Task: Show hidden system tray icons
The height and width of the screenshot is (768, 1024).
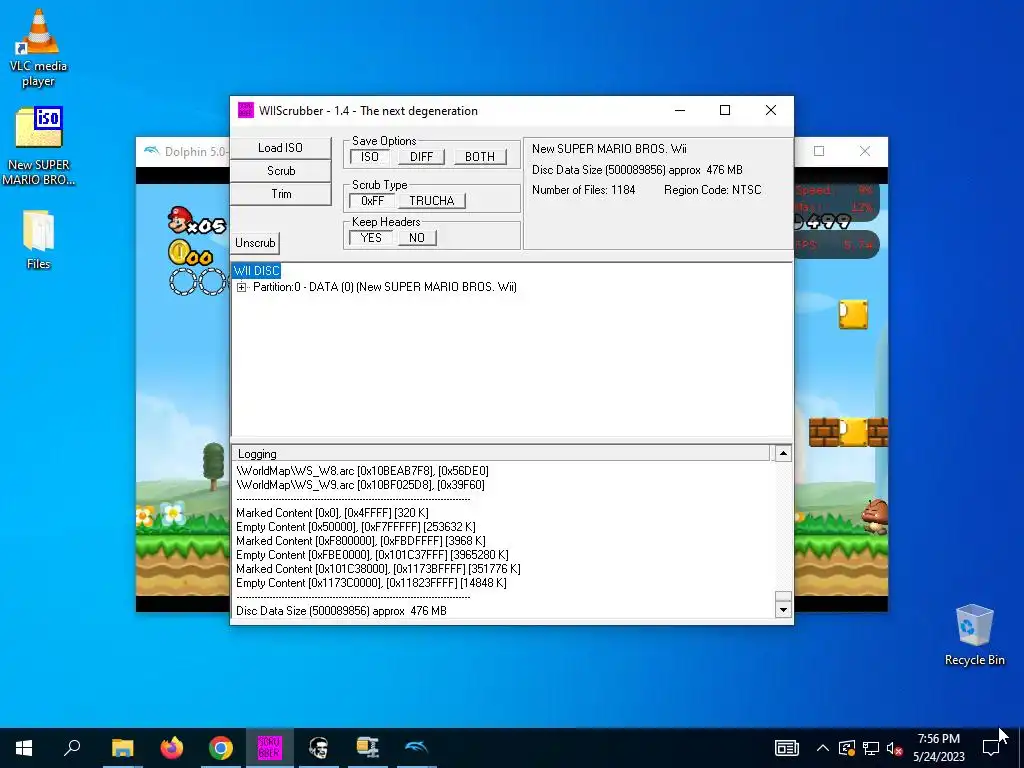Action: [823, 748]
